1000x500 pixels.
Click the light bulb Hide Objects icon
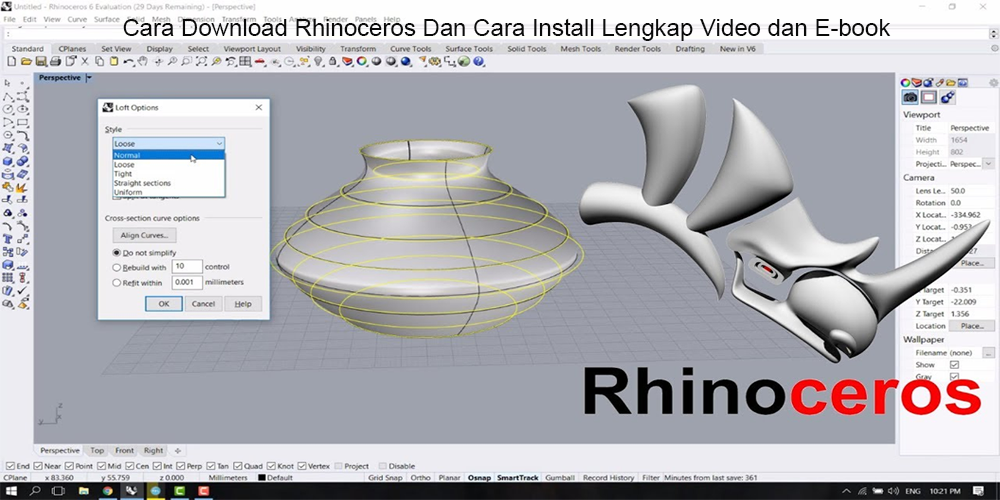tap(318, 61)
